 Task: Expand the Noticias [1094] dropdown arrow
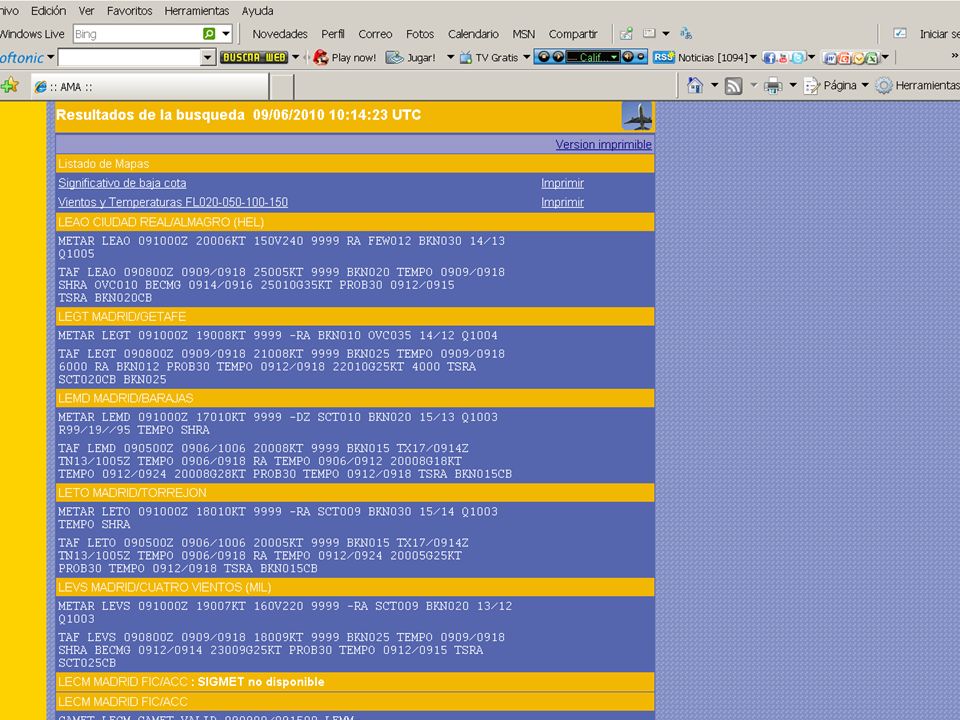point(753,58)
